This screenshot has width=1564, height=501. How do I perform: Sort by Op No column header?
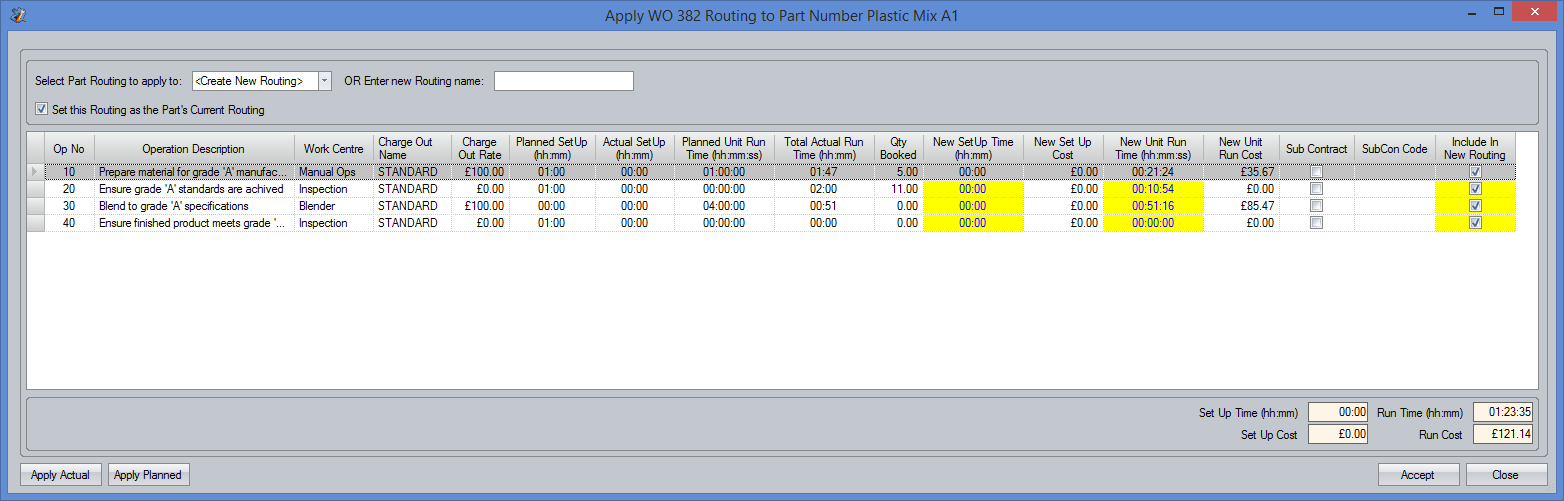(69, 149)
